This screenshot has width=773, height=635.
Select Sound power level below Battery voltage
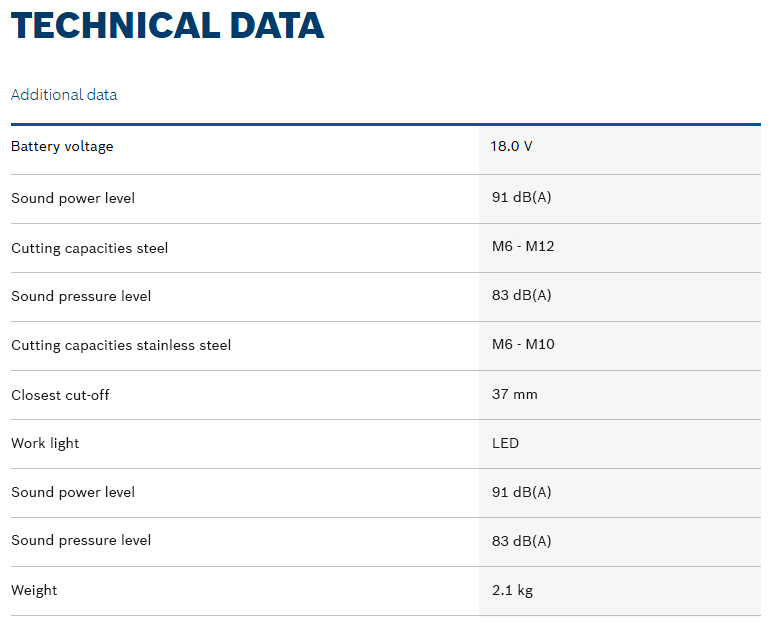73,198
